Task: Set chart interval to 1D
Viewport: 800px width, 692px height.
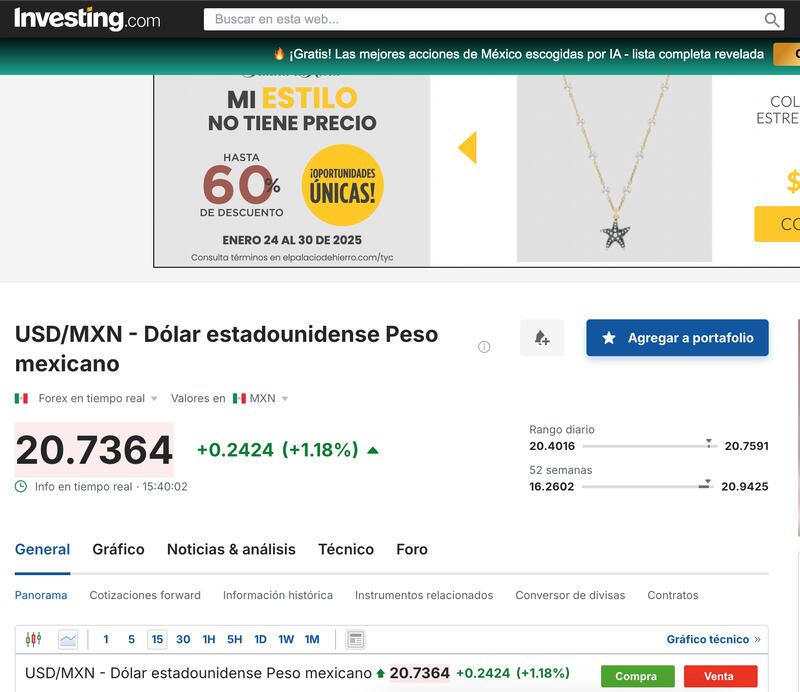Action: click(260, 639)
